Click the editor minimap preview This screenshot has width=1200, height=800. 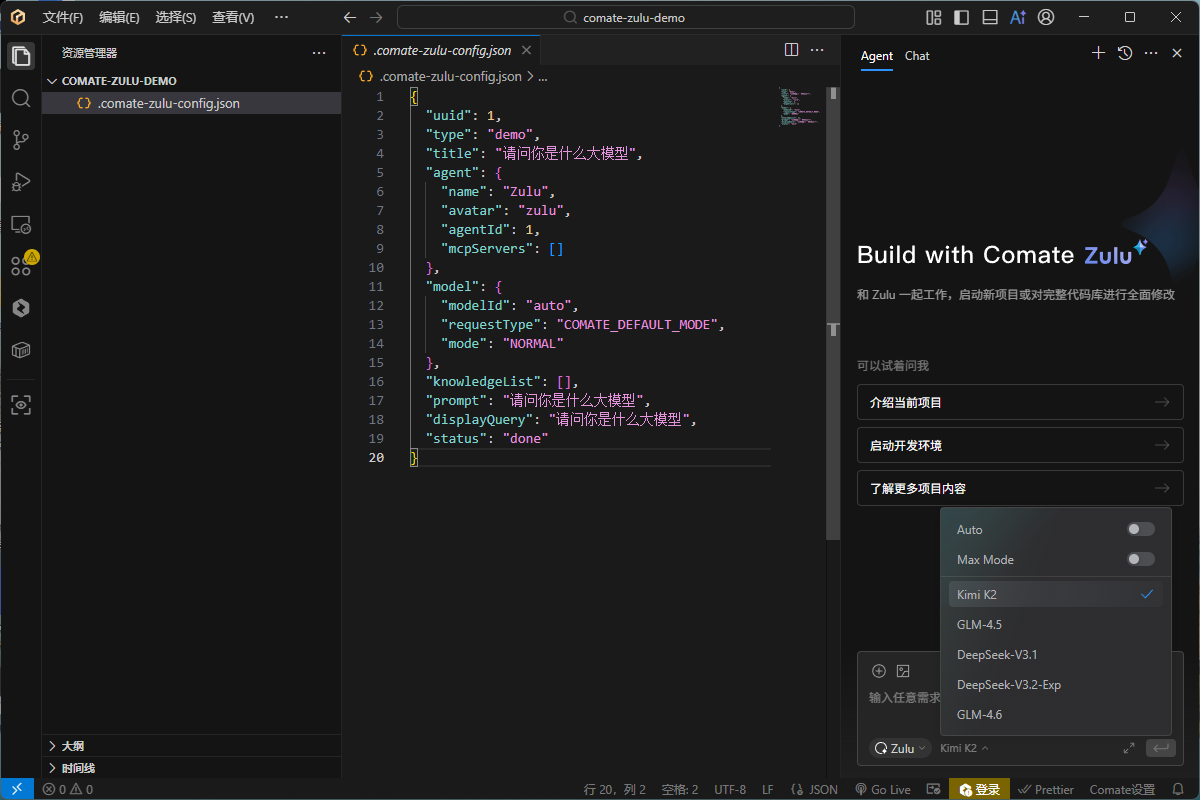point(798,106)
